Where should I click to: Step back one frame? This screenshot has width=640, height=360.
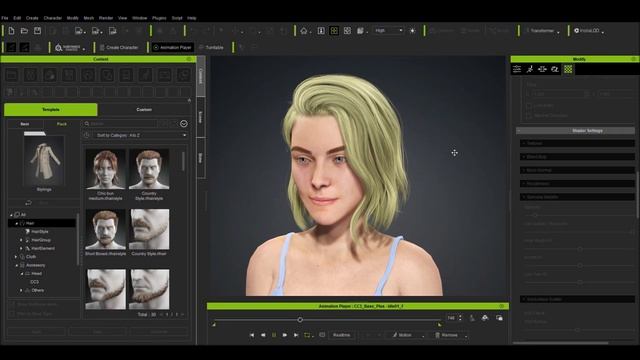pyautogui.click(x=263, y=335)
